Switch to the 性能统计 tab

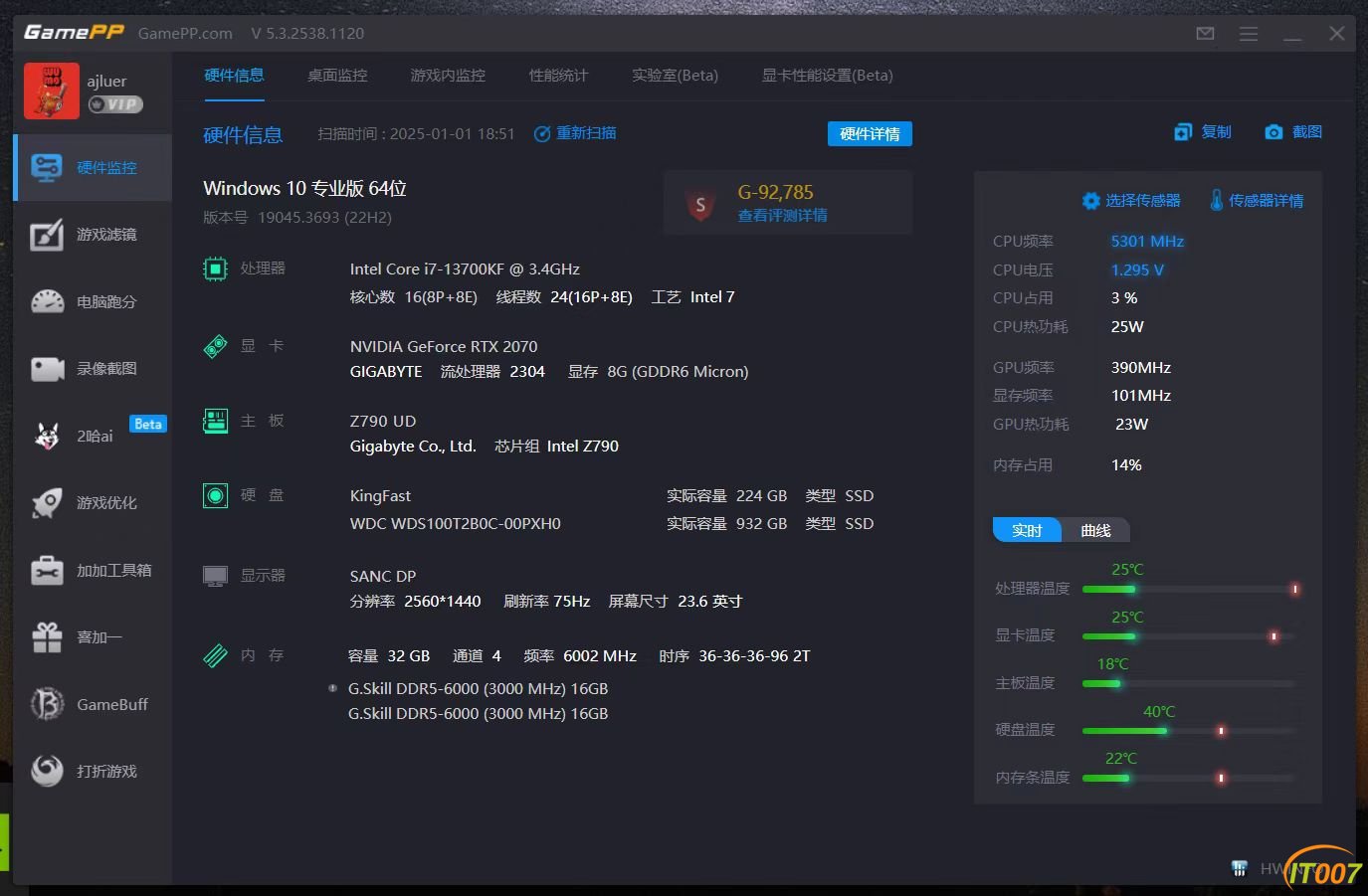point(558,76)
